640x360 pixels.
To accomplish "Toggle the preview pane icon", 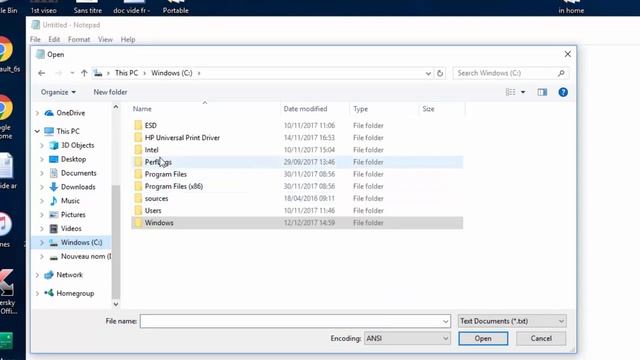I will pos(542,92).
